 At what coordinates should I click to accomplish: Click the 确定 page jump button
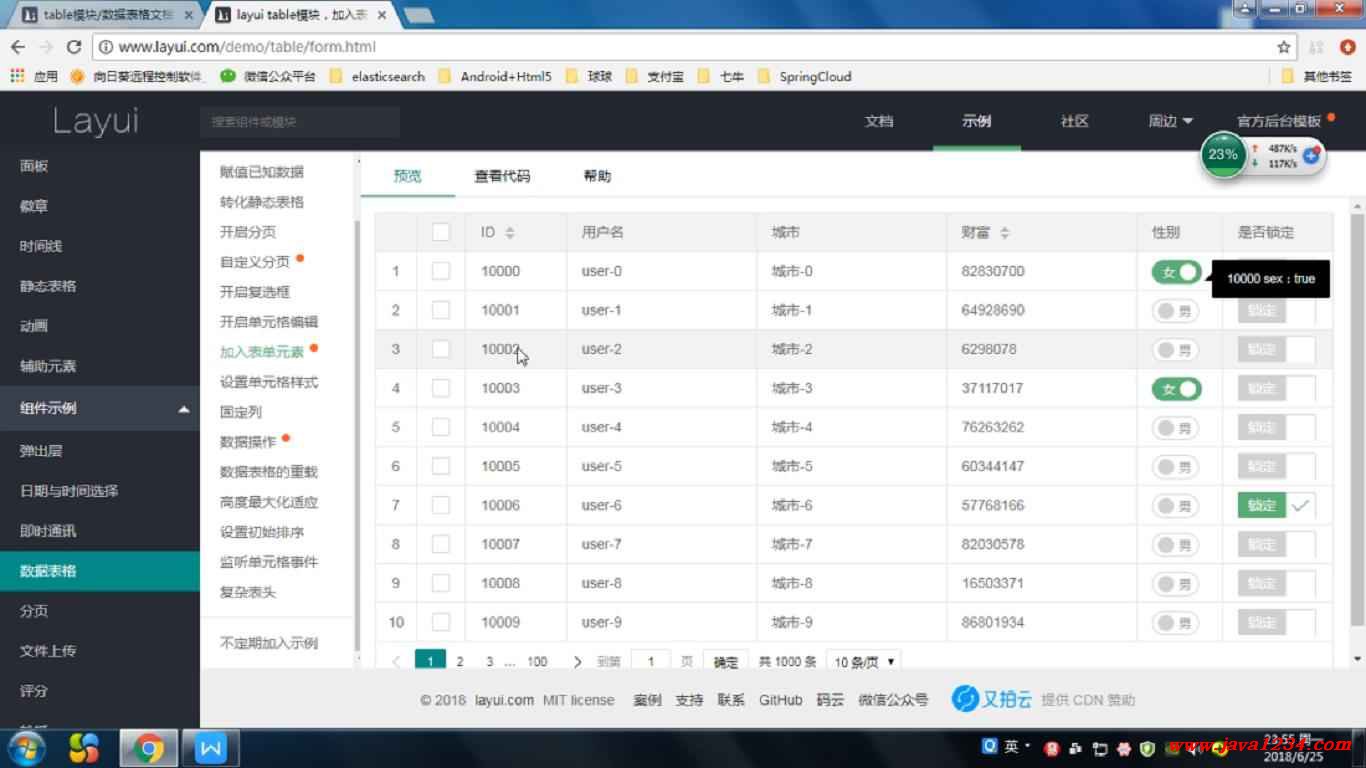tap(726, 662)
